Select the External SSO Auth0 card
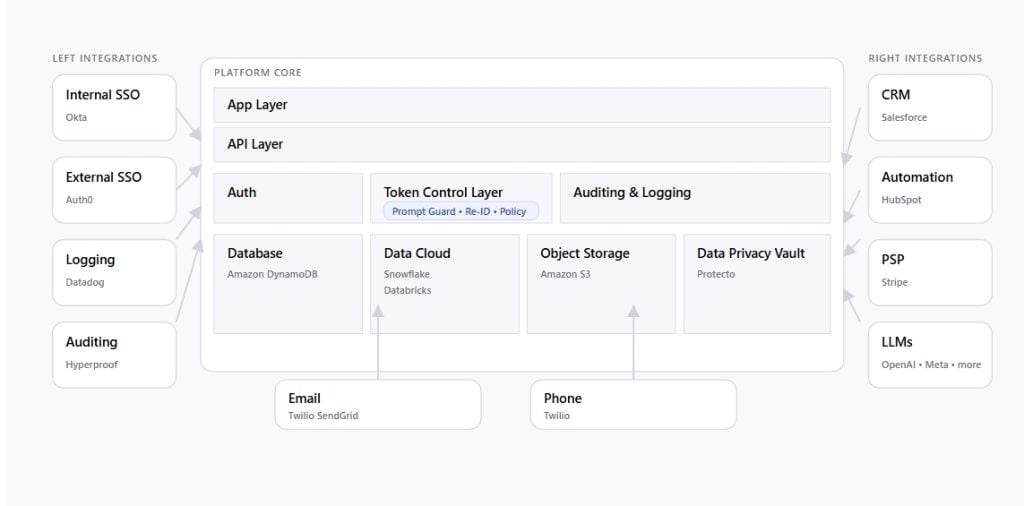 [x=114, y=188]
